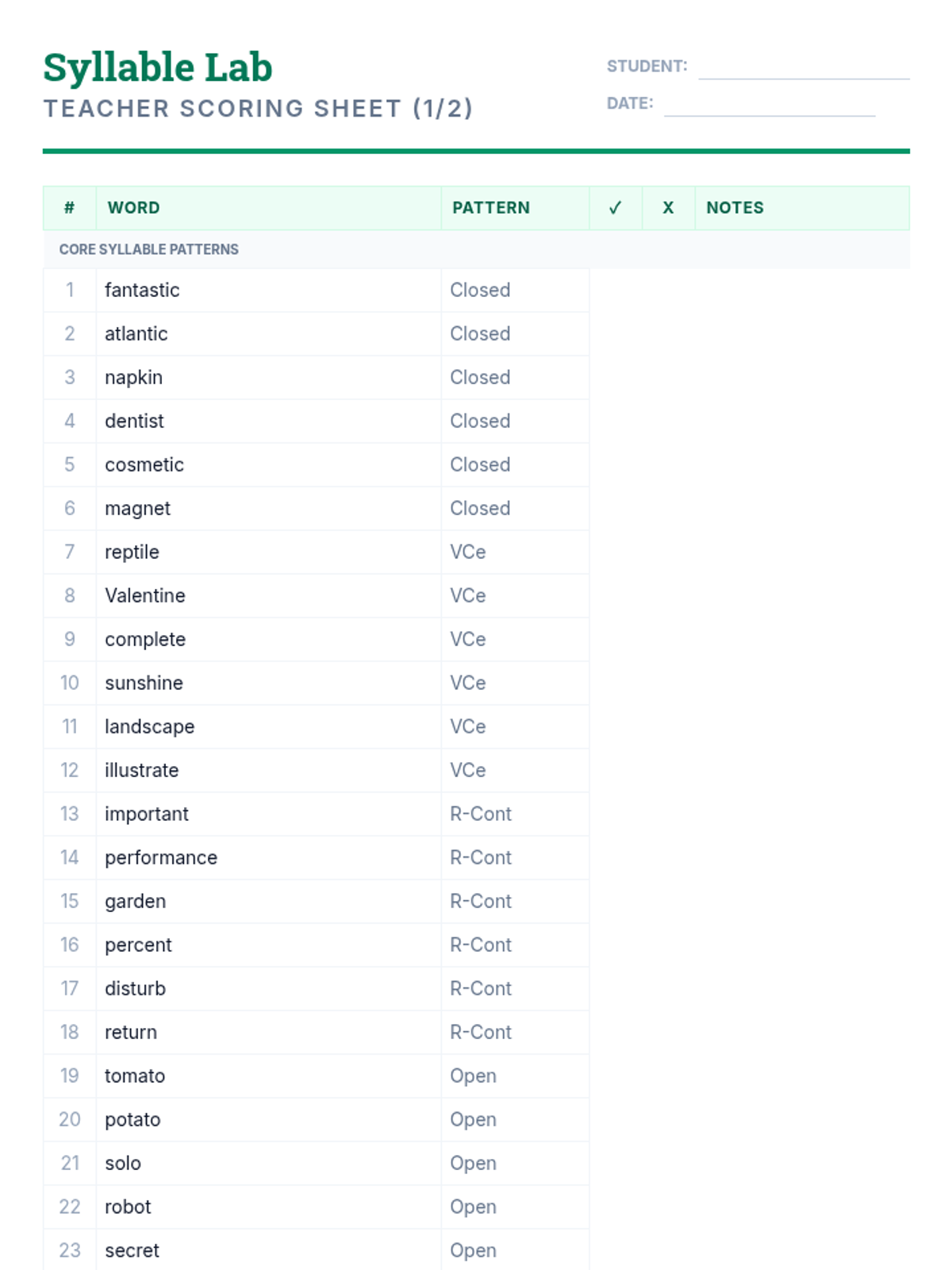Select the R-Cont pattern beside disturb

coord(481,989)
